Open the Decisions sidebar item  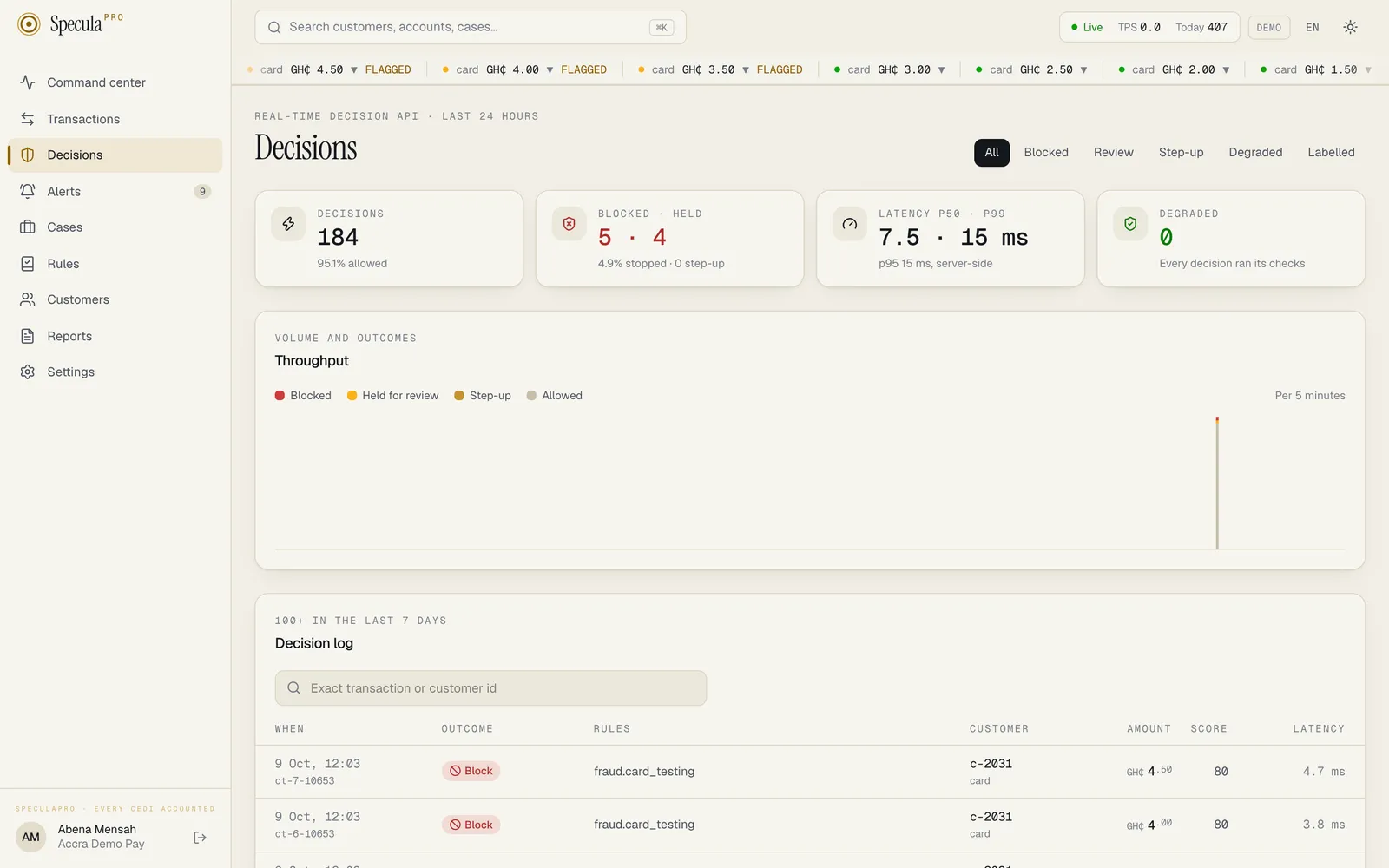(x=115, y=155)
